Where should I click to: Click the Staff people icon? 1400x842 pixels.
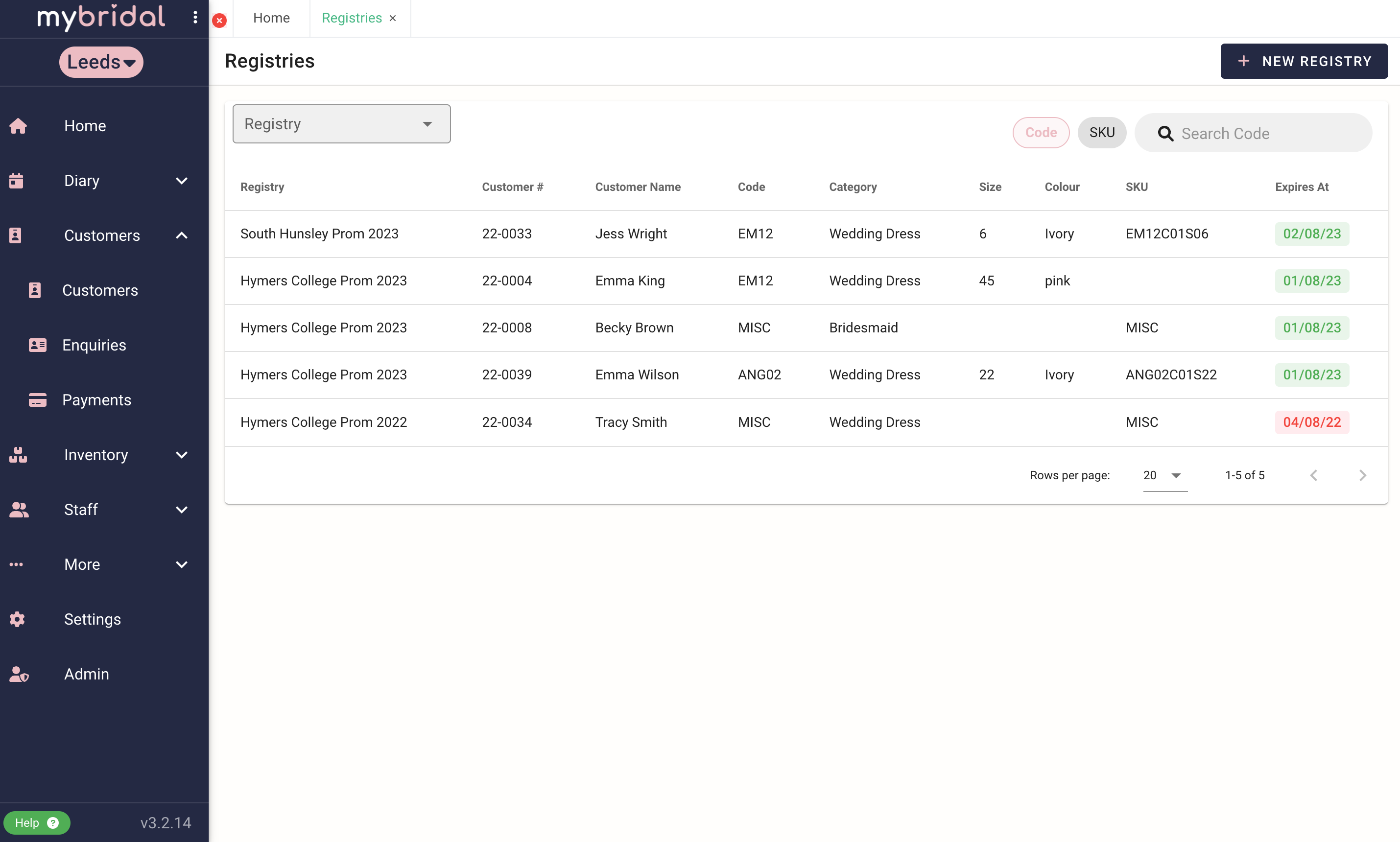[19, 510]
